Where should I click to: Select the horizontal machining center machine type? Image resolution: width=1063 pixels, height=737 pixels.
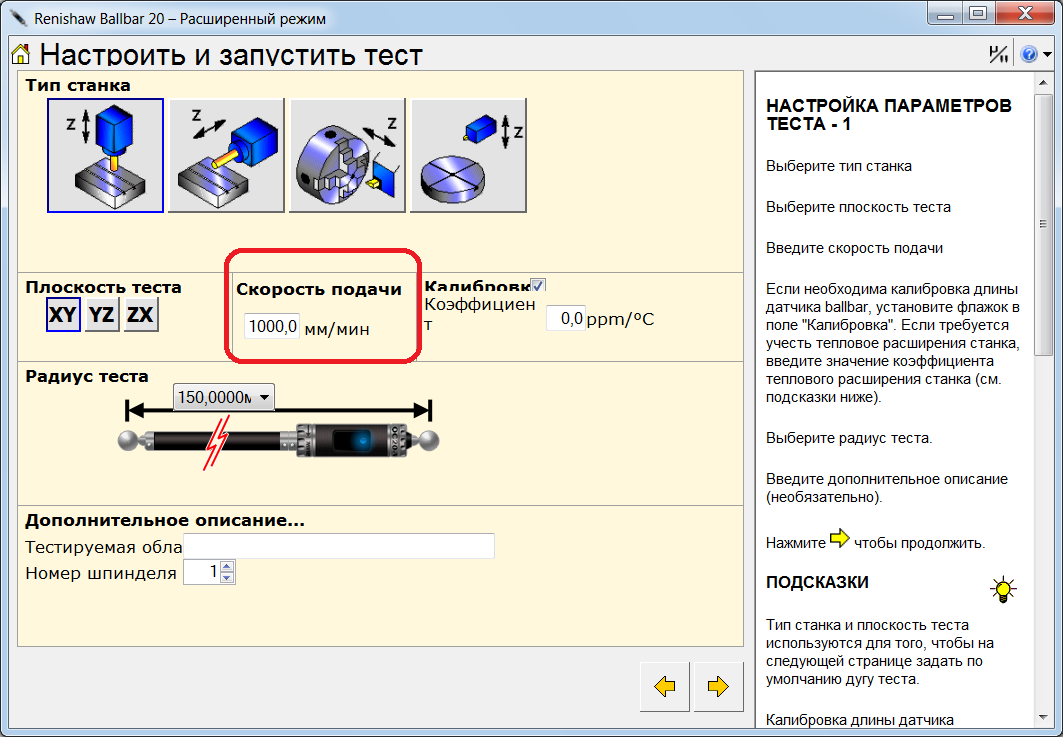(226, 155)
